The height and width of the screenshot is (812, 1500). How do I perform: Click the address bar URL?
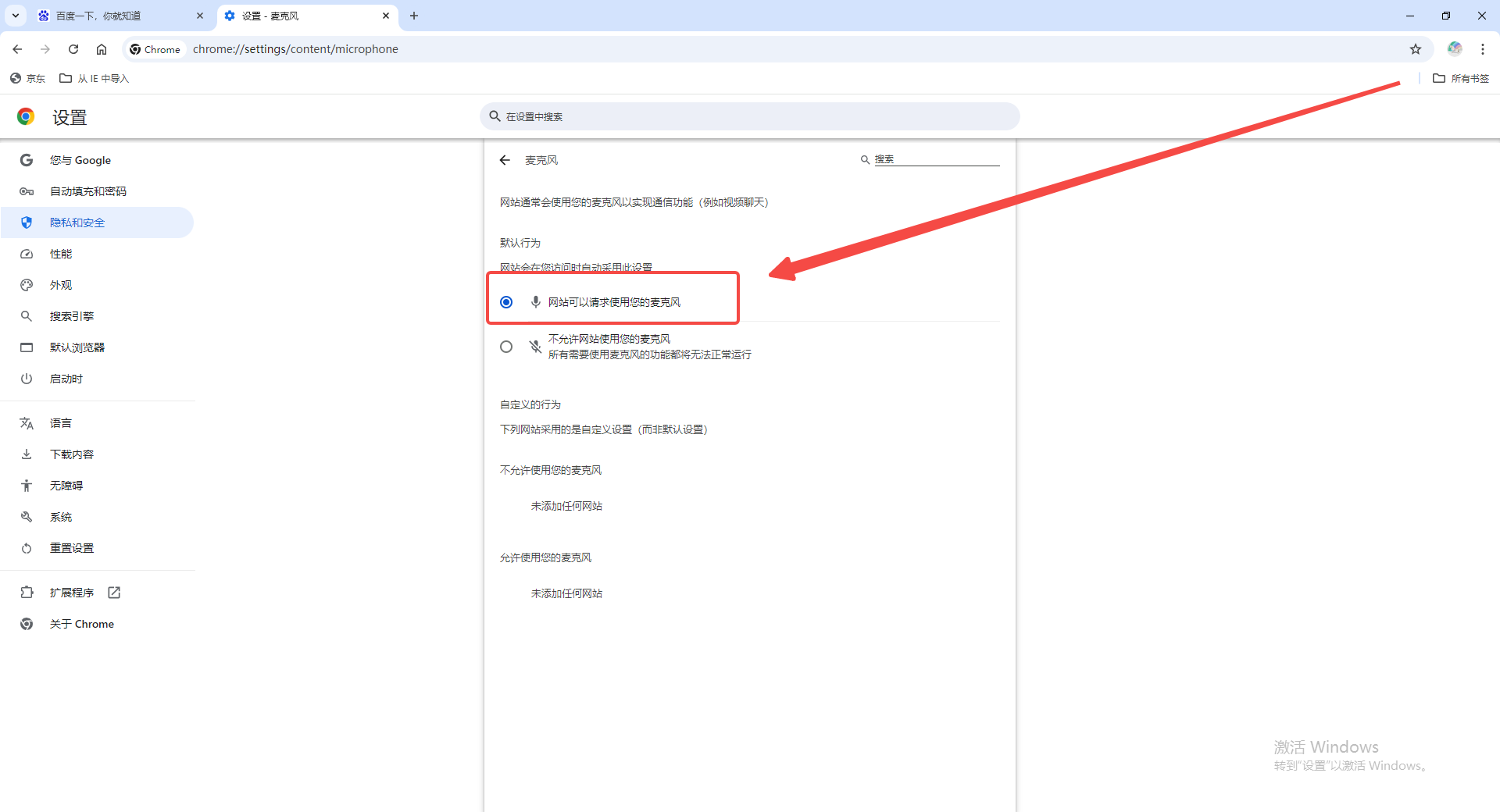coord(295,49)
